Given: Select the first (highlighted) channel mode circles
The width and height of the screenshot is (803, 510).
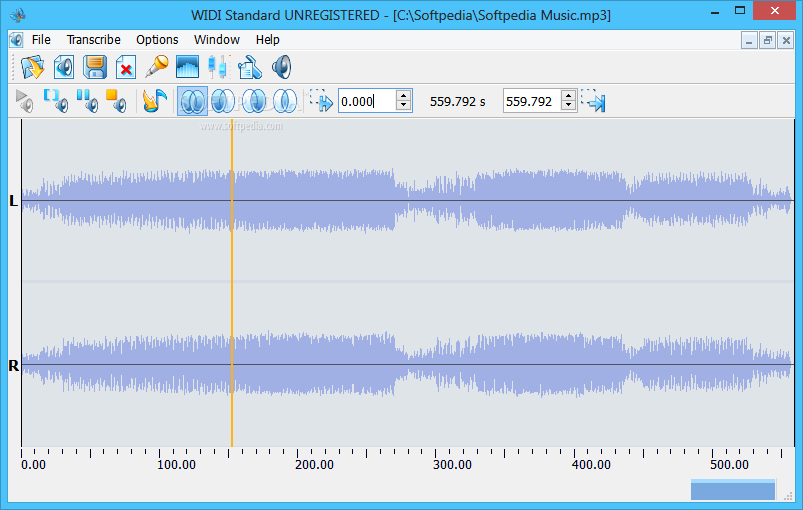Looking at the screenshot, I should click(193, 101).
